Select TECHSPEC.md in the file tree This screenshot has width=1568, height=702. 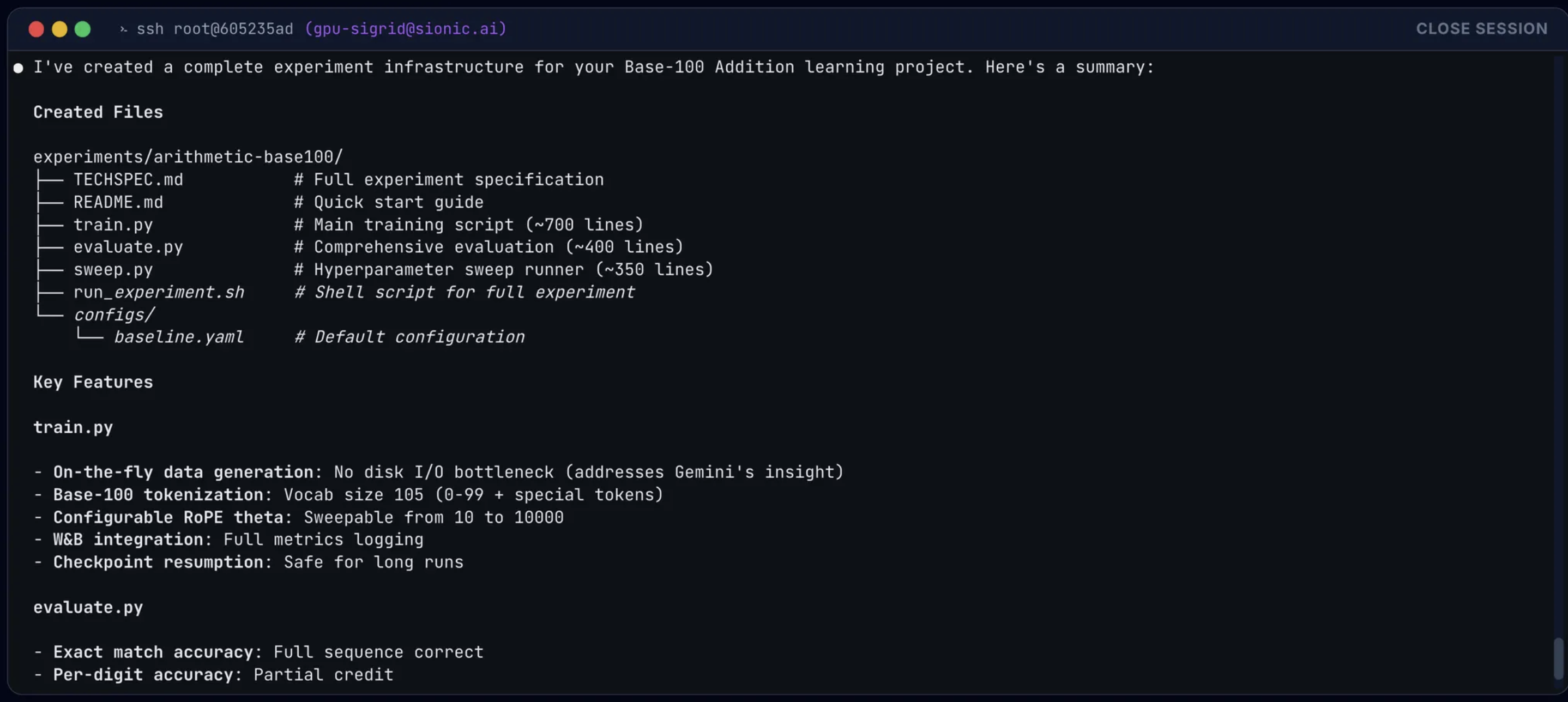coord(128,179)
